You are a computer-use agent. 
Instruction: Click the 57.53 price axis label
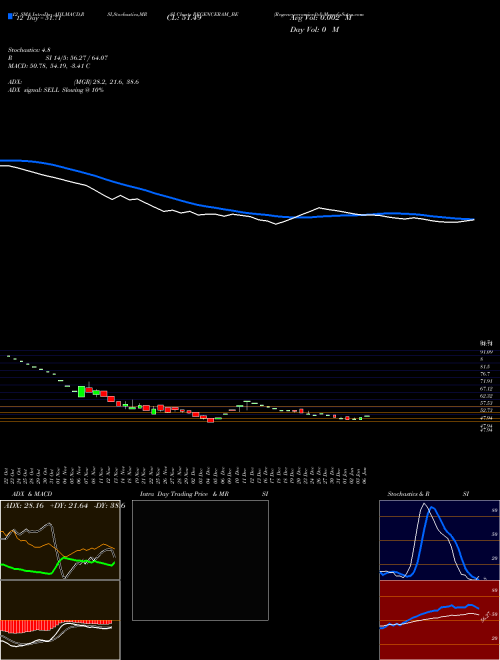[486, 403]
